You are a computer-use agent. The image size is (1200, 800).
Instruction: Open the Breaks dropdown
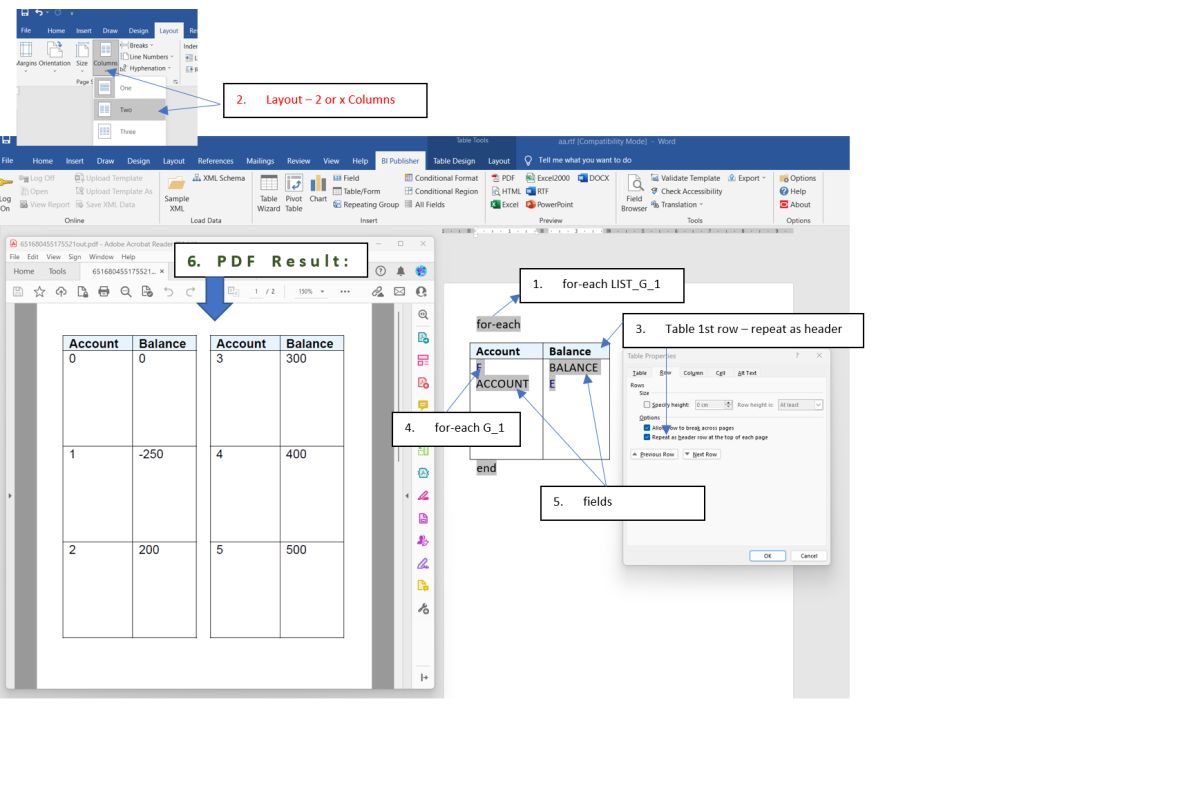tap(137, 45)
